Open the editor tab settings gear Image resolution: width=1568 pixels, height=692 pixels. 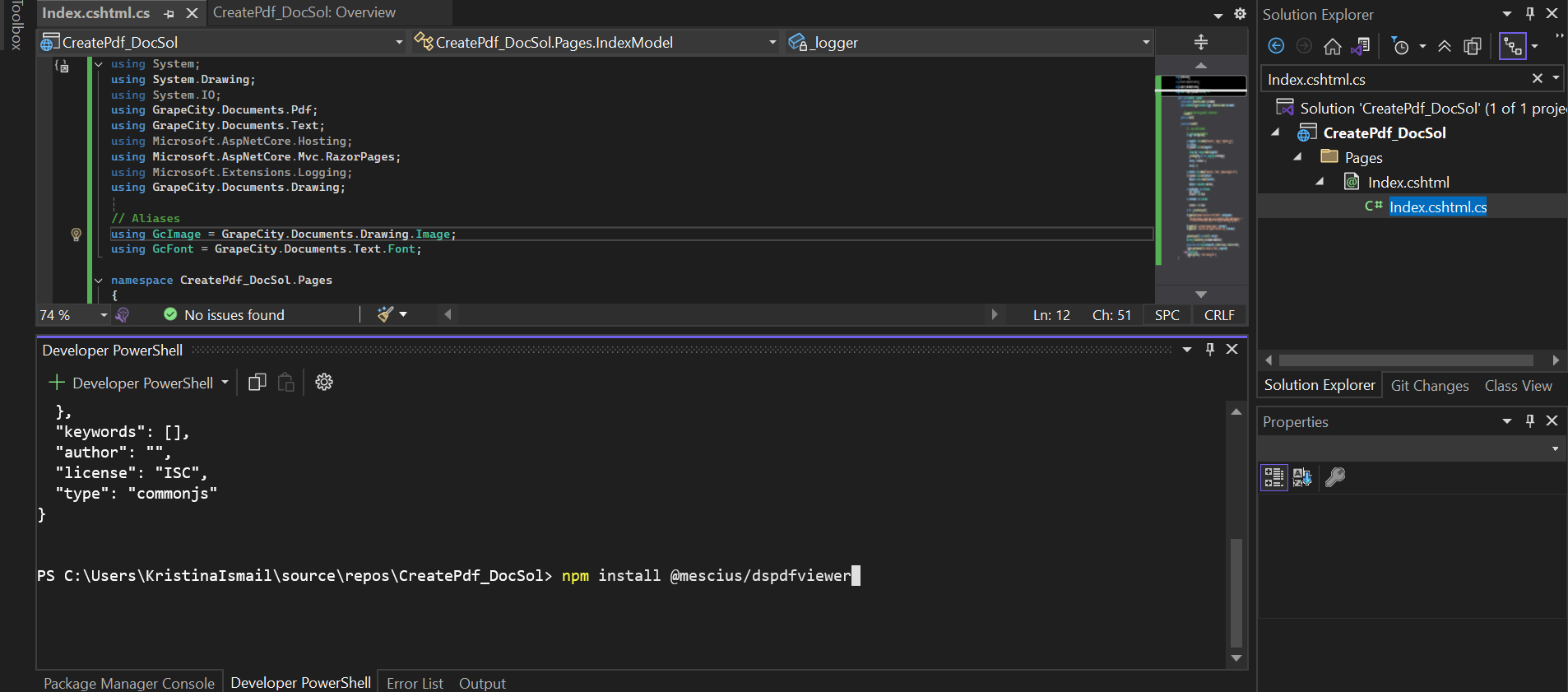(1241, 14)
